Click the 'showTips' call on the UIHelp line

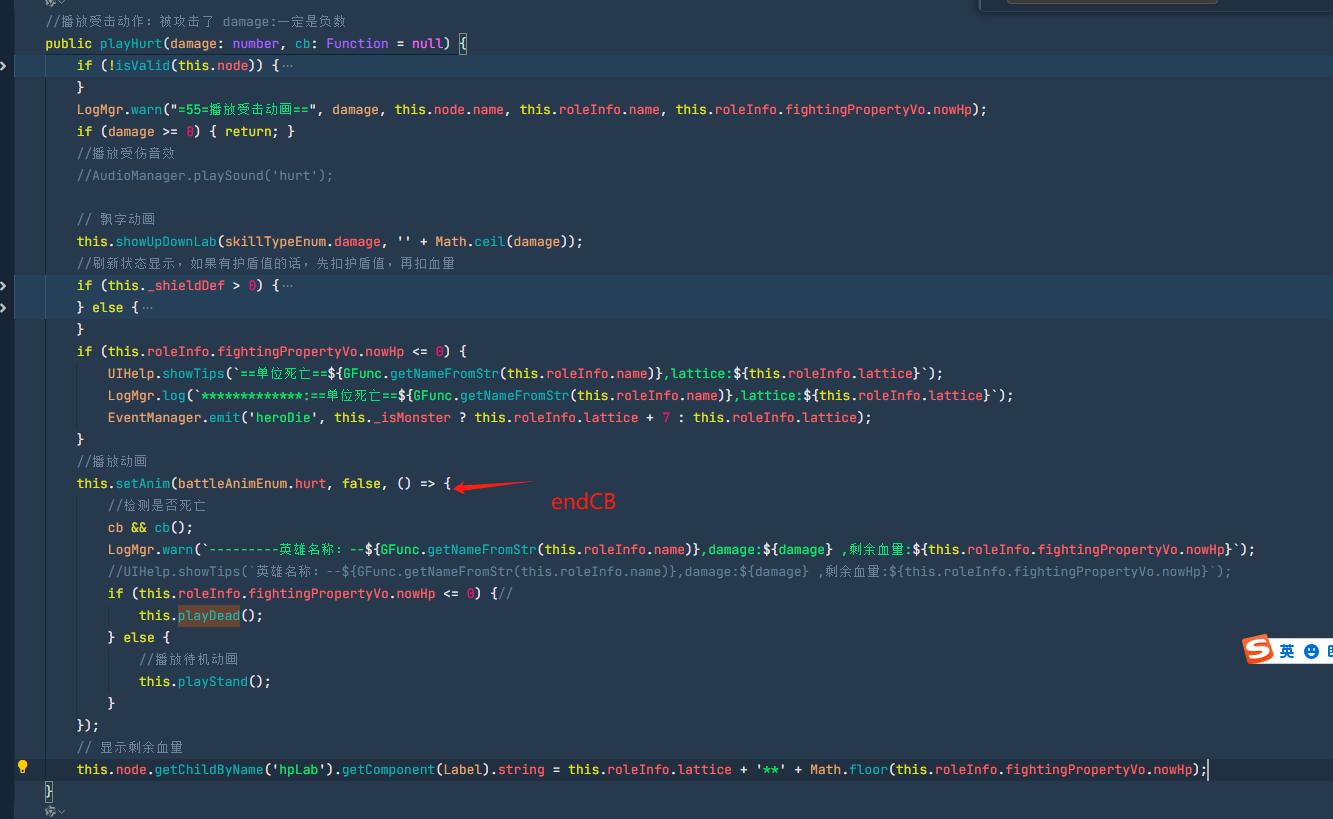[194, 374]
